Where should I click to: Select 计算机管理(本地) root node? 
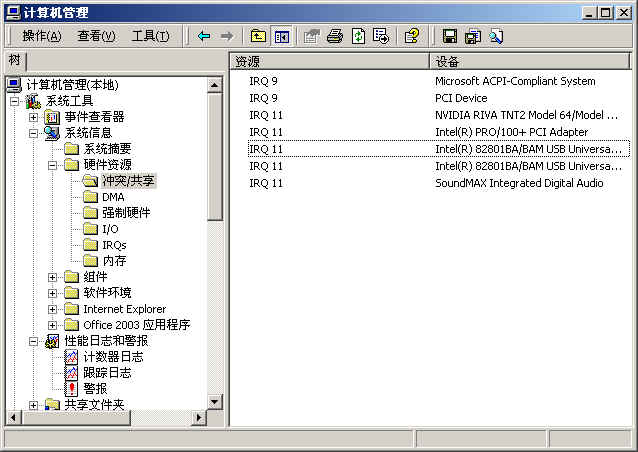72,85
